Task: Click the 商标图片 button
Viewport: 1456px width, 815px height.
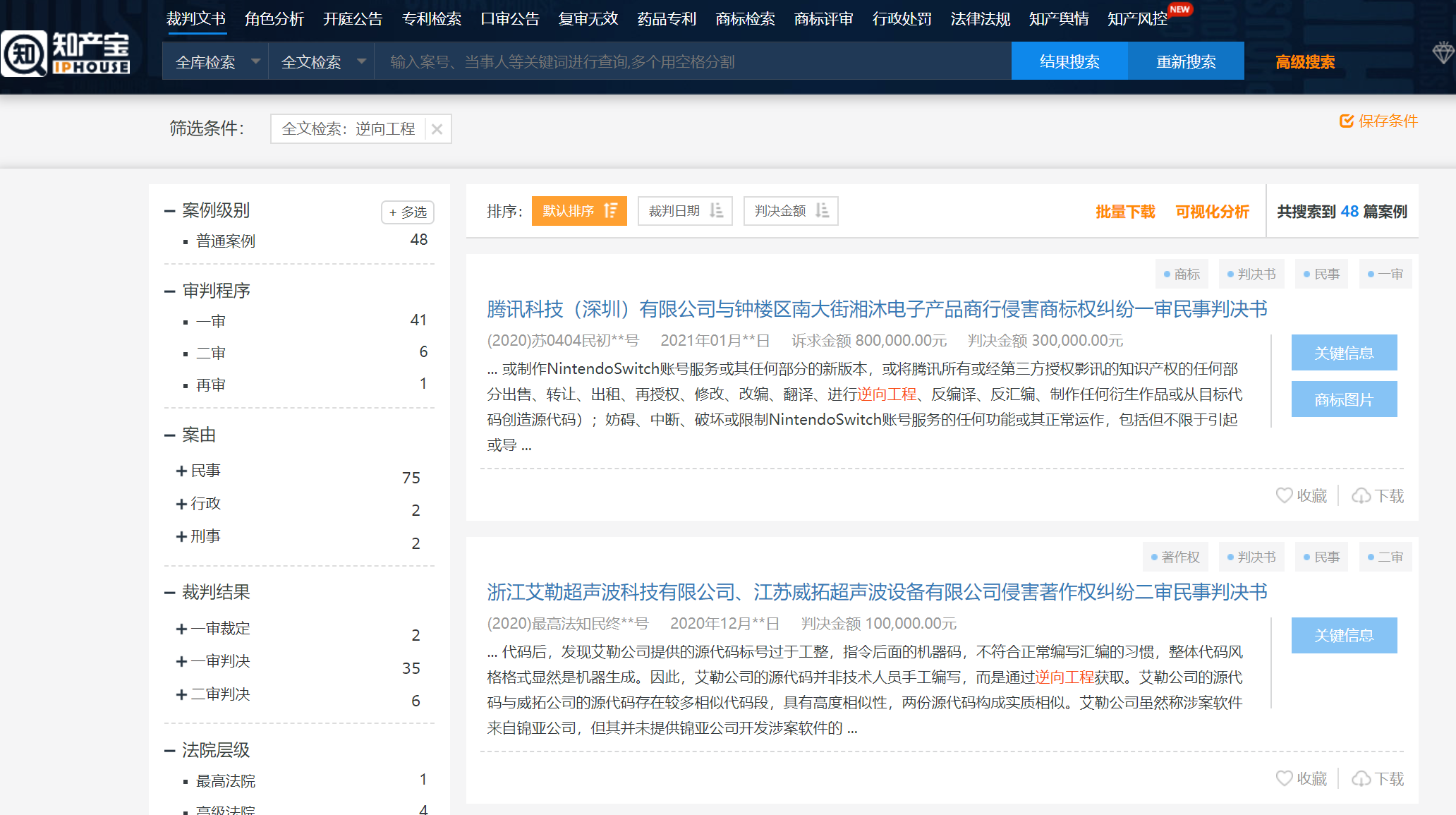Action: pyautogui.click(x=1343, y=399)
